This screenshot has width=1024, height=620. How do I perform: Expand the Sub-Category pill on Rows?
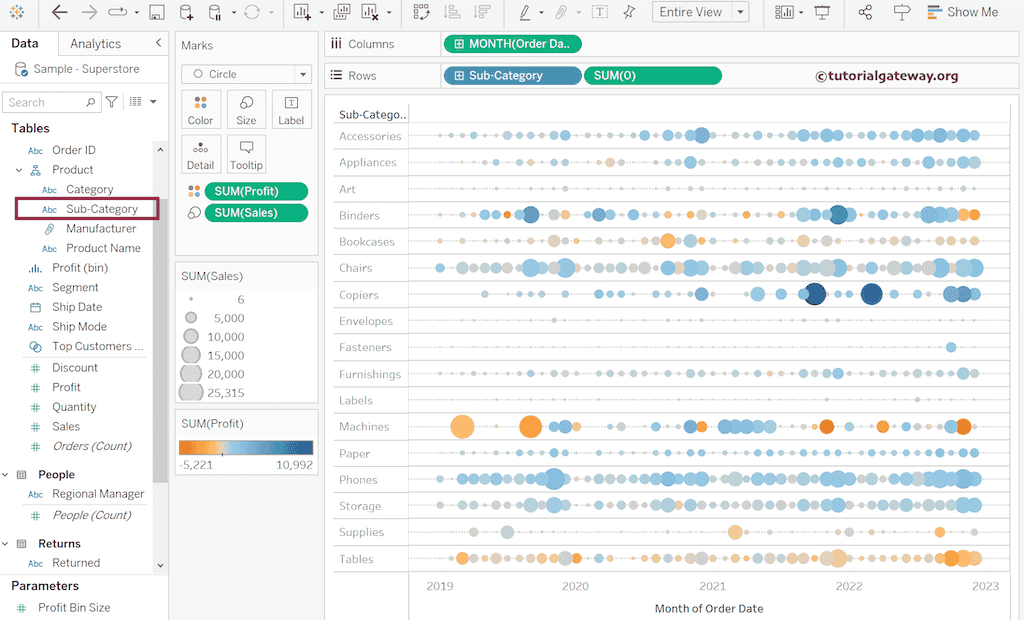click(459, 76)
